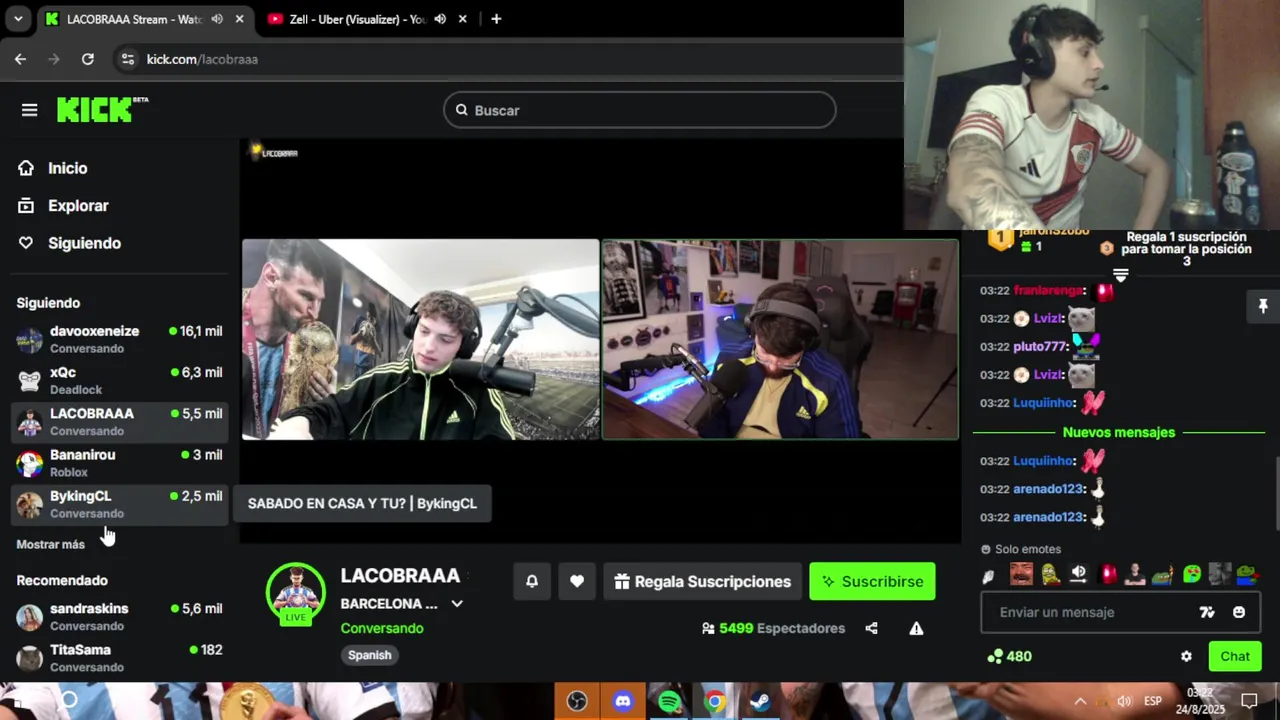Viewport: 1280px width, 720px height.
Task: Select the laughing man emote
Action: click(x=1021, y=574)
